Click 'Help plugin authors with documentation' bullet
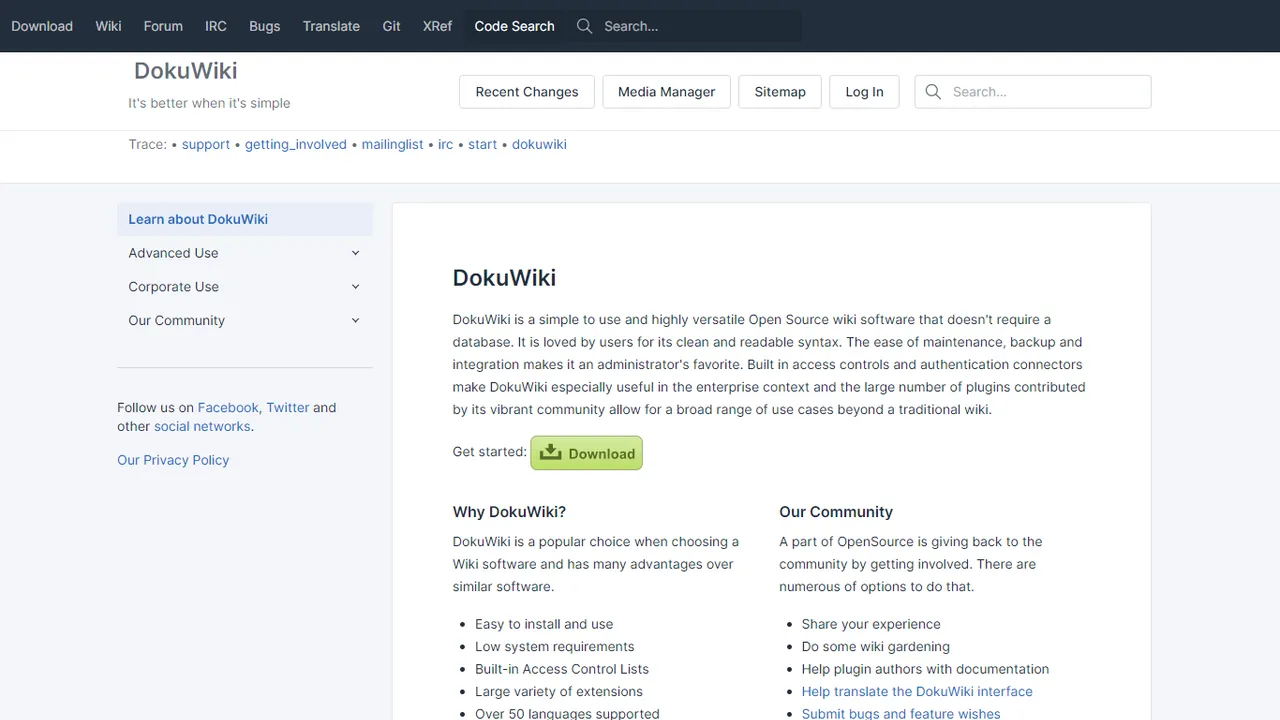The image size is (1280, 720). [925, 669]
